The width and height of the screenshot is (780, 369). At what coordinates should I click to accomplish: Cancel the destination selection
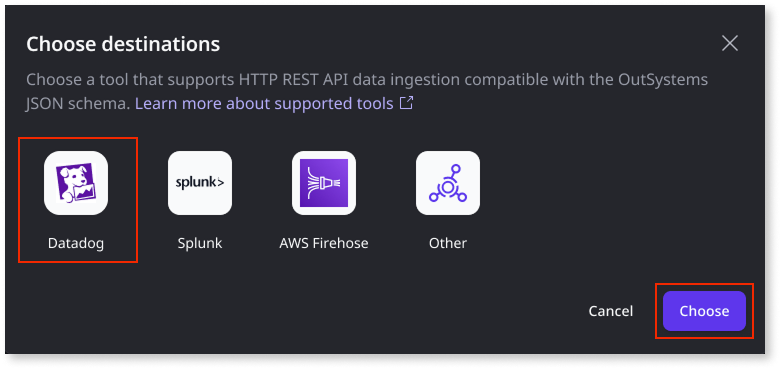(610, 311)
